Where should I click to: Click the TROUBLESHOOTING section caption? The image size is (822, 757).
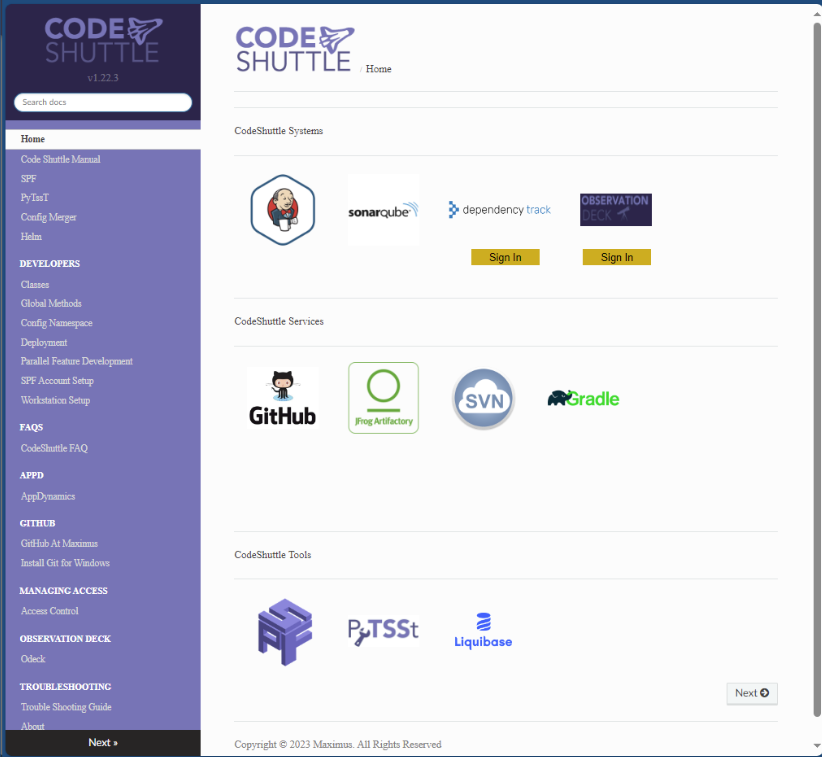click(66, 687)
